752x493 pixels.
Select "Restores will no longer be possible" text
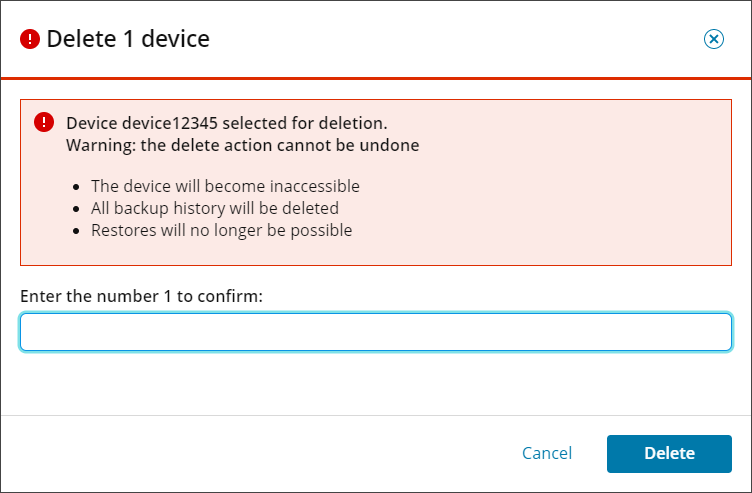tap(221, 230)
